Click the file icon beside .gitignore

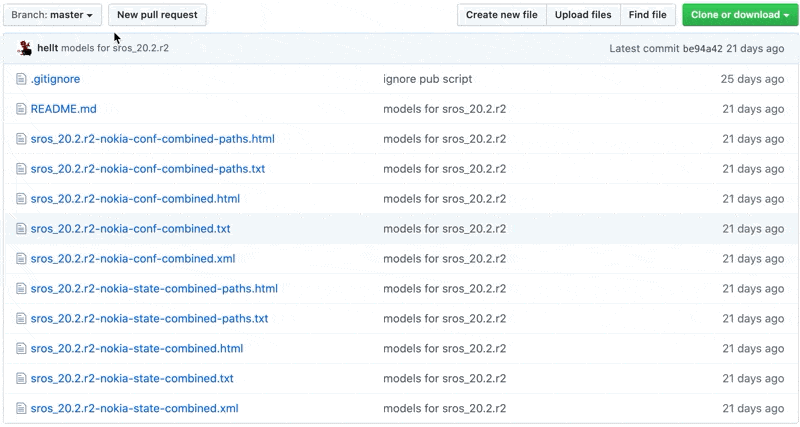[21, 79]
